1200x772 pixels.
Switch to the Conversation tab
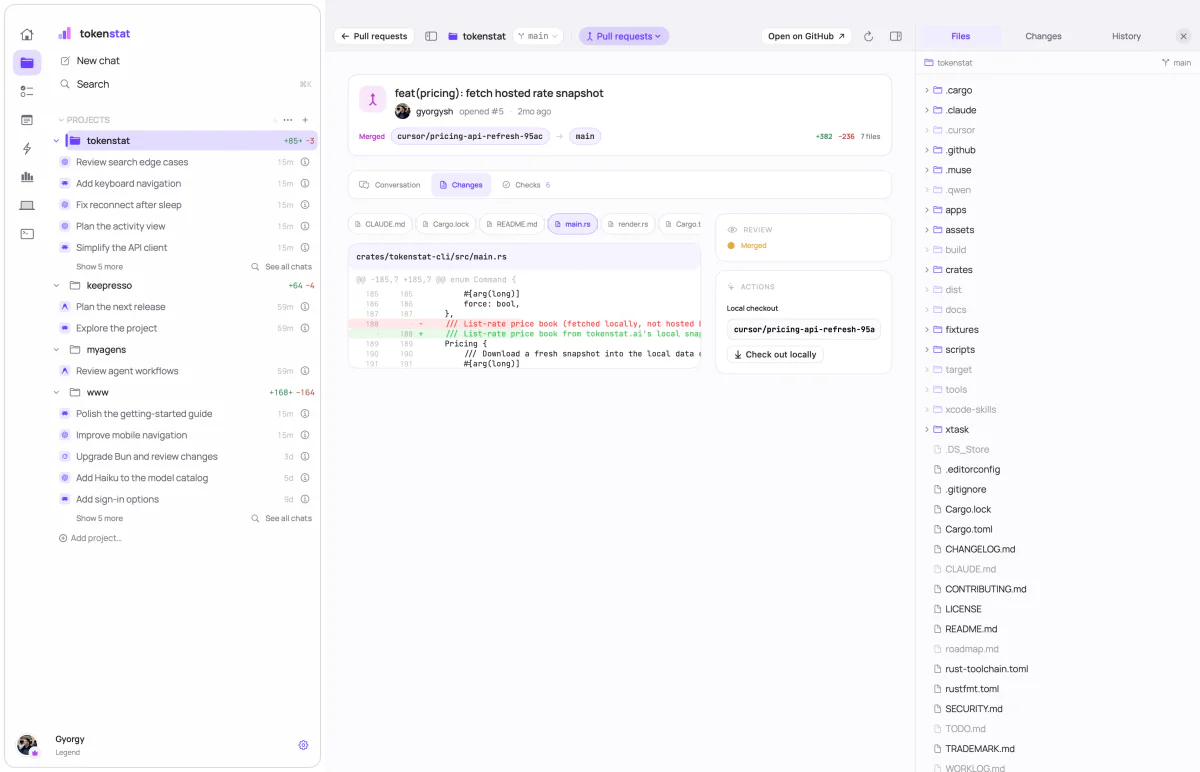pyautogui.click(x=390, y=185)
